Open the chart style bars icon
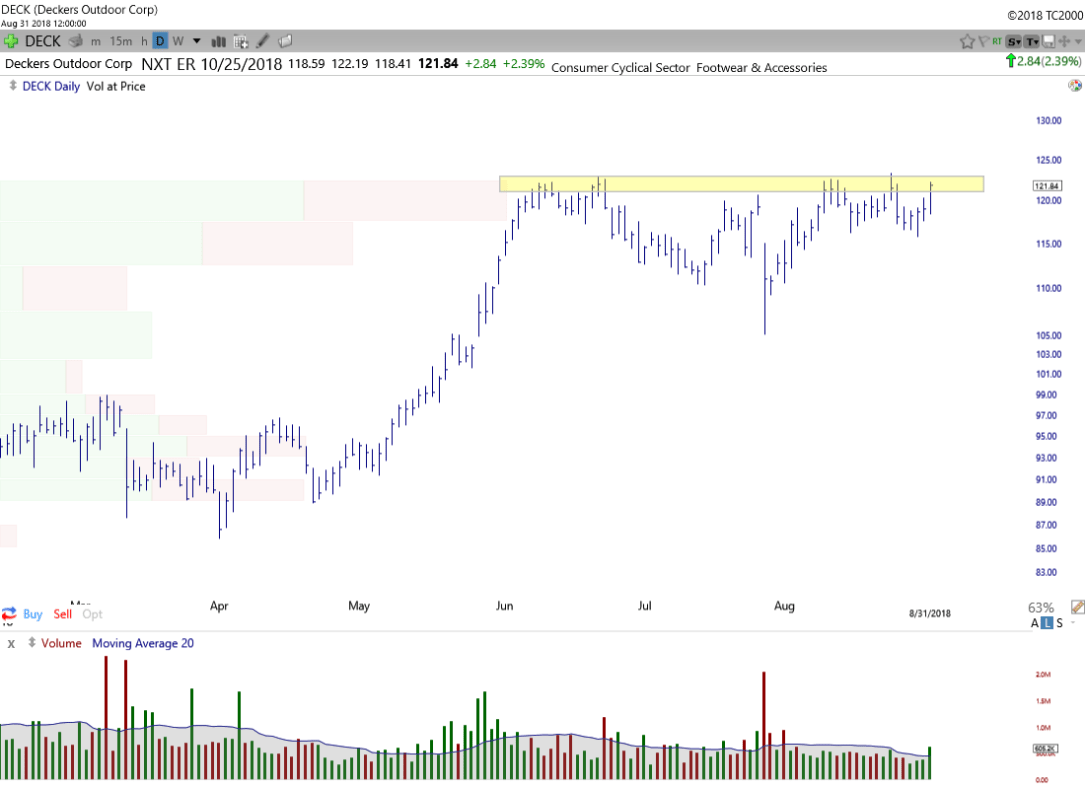This screenshot has width=1085, height=789. tap(217, 41)
